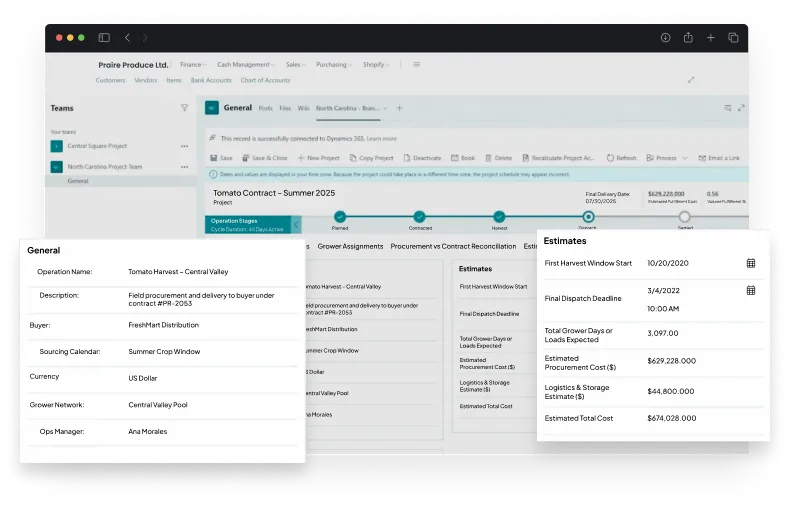The height and width of the screenshot is (508, 792).
Task: Create a New Project from the toolbar
Action: coord(319,158)
